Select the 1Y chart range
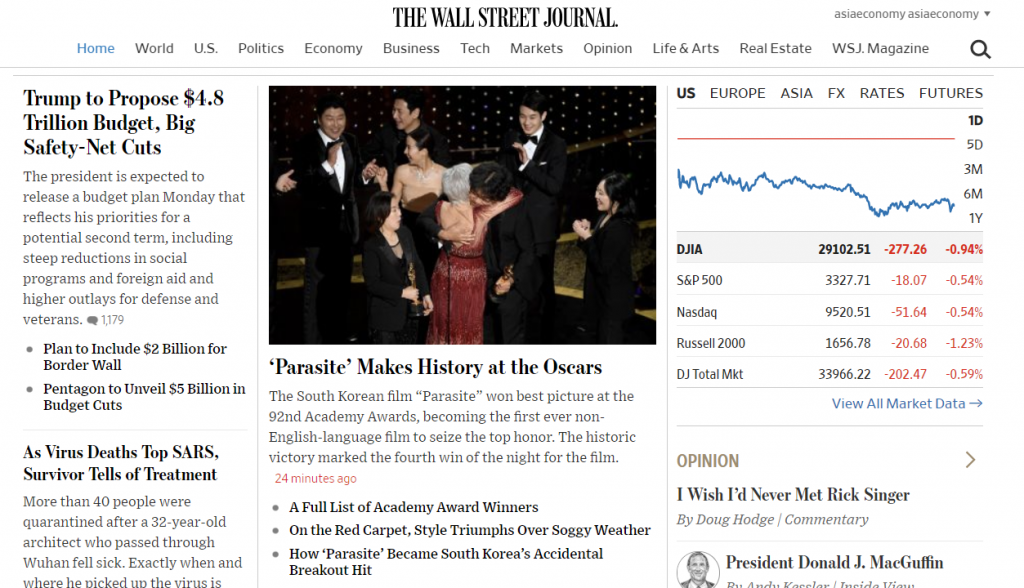The height and width of the screenshot is (588, 1024). point(976,218)
